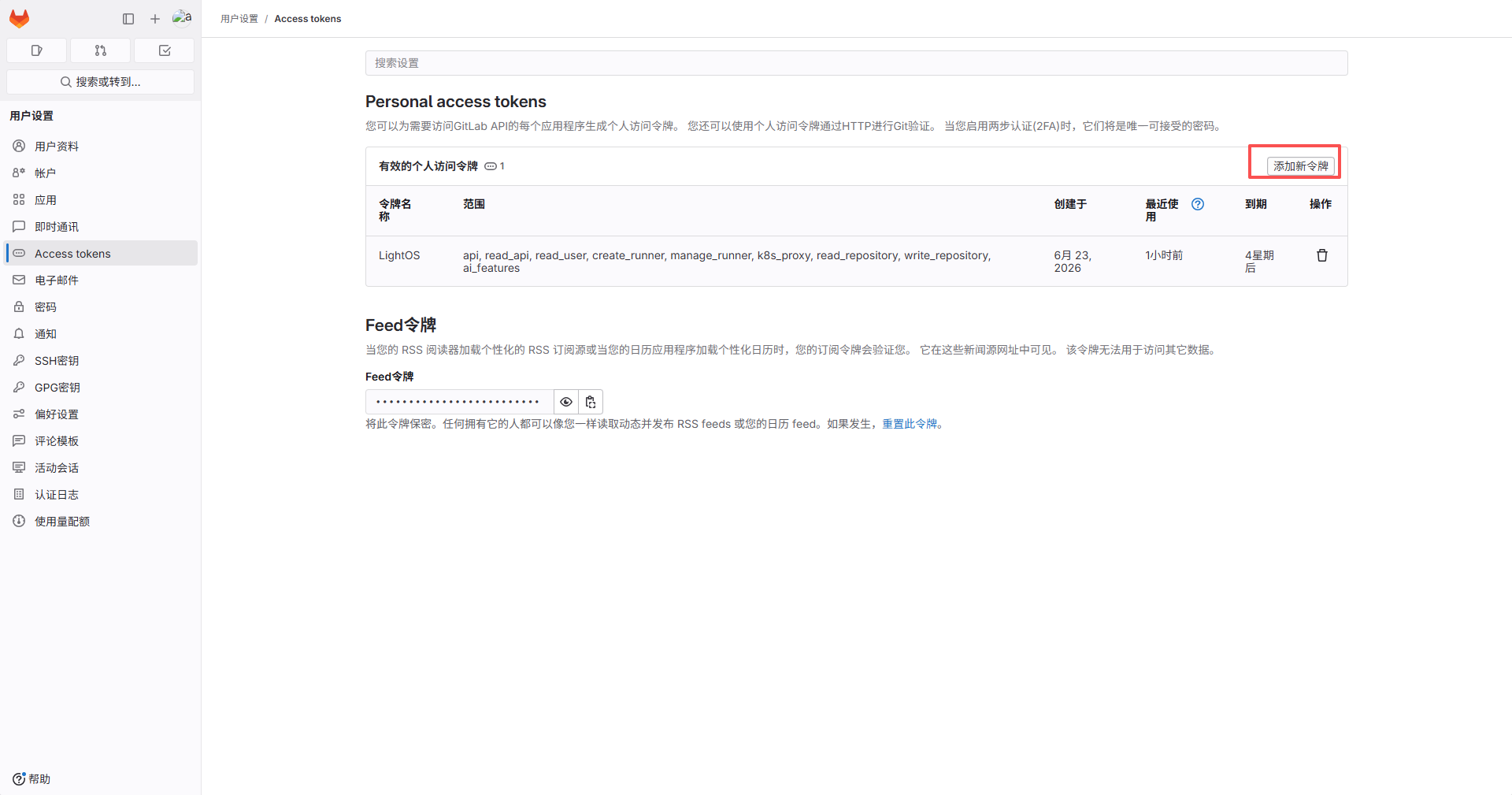The image size is (1512, 795).
Task: Go to 偏好设置 in sidebar
Action: [101, 414]
